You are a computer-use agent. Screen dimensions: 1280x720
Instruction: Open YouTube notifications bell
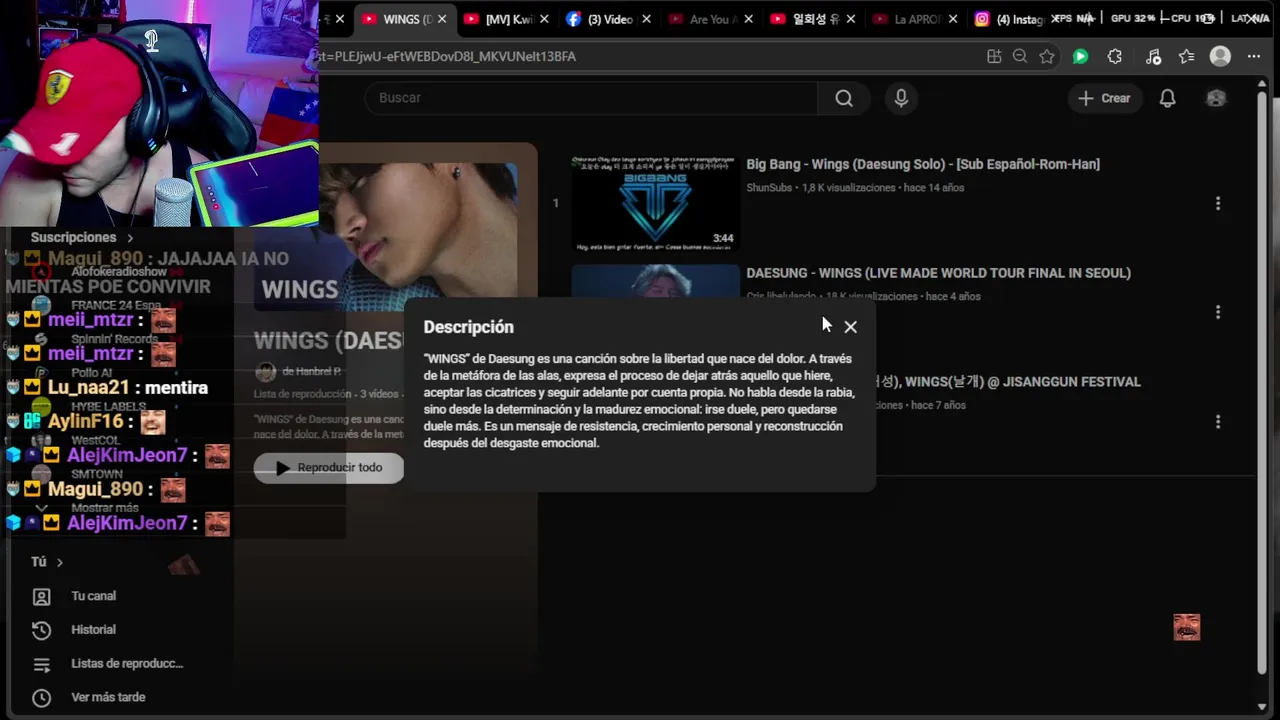pos(1167,98)
